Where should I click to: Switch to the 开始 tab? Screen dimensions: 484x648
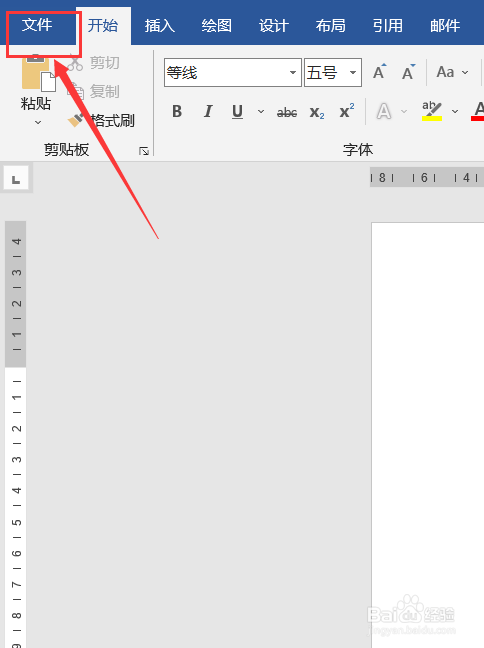[103, 26]
